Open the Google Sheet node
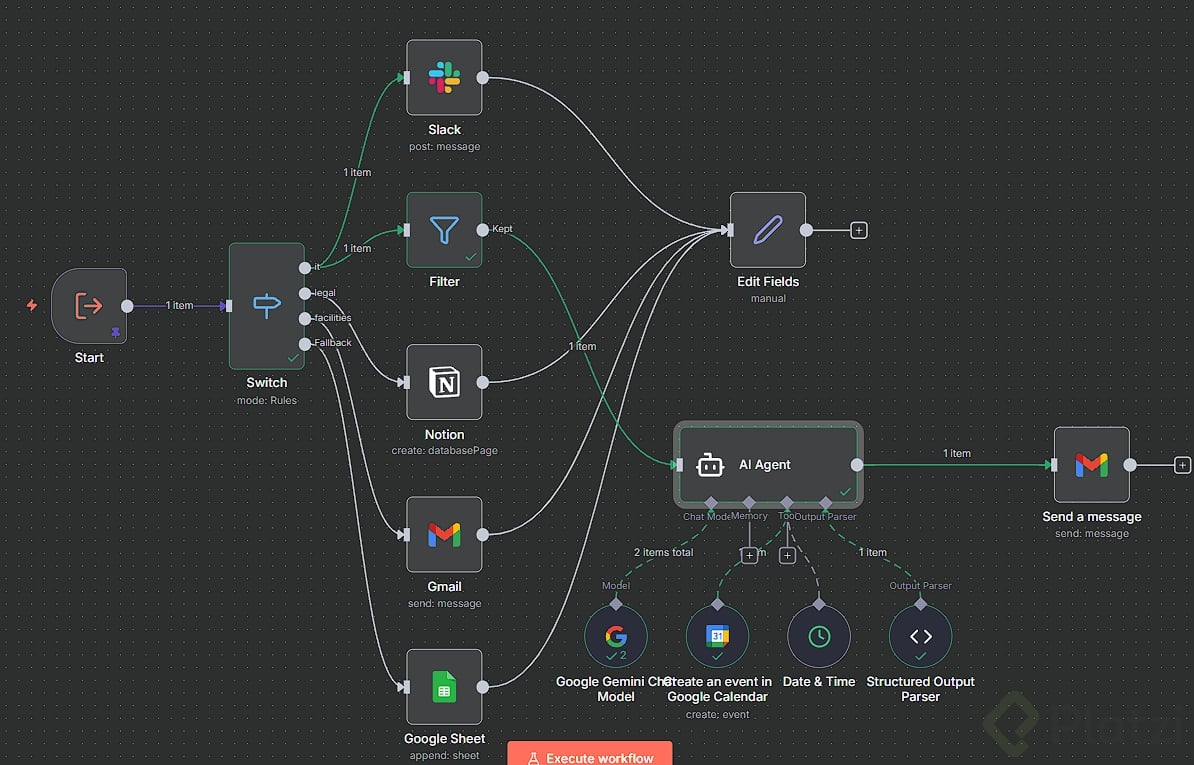Viewport: 1194px width, 765px height. coord(444,687)
